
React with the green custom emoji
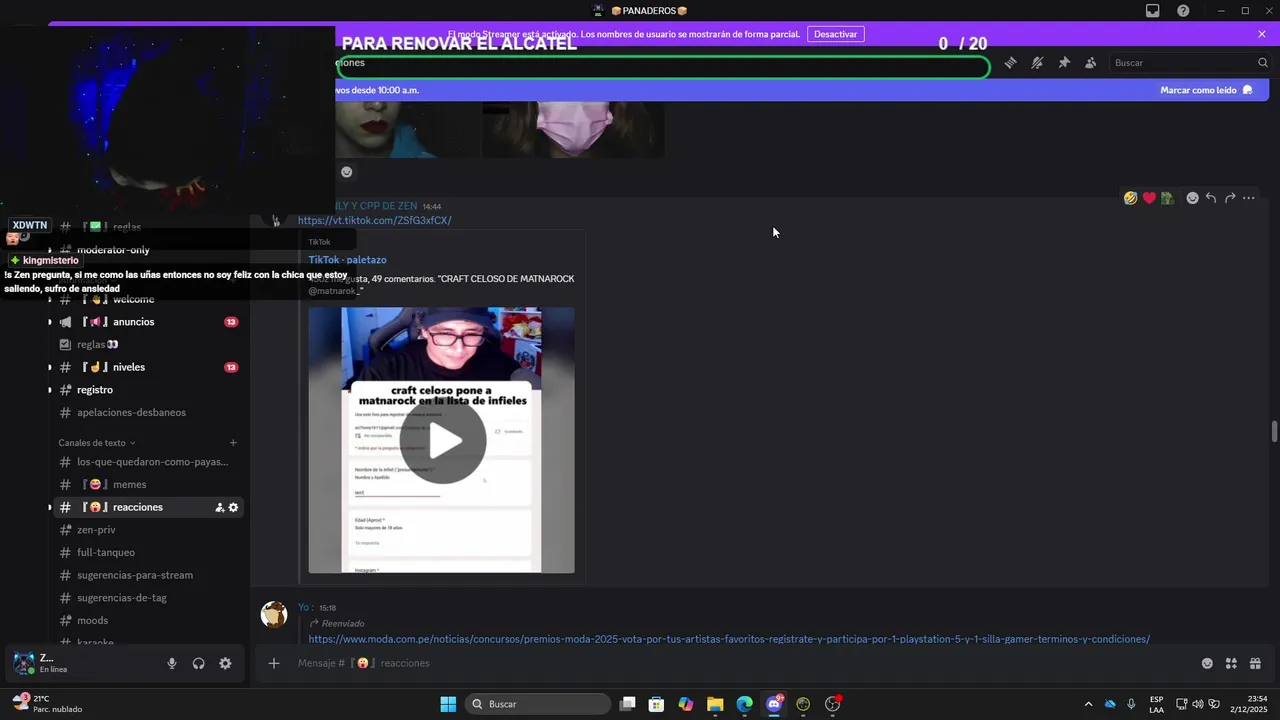click(1167, 198)
